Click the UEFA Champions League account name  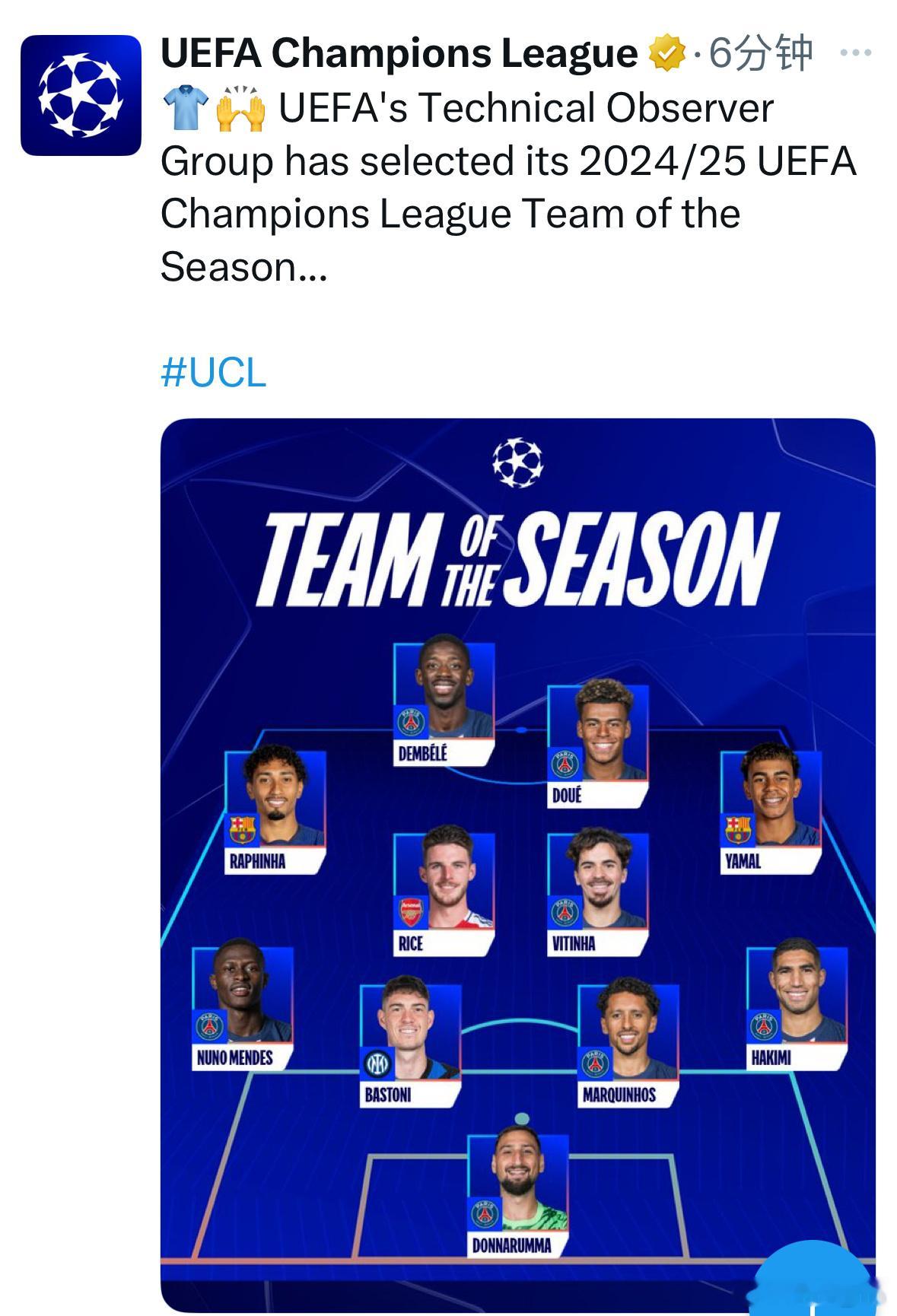[399, 53]
